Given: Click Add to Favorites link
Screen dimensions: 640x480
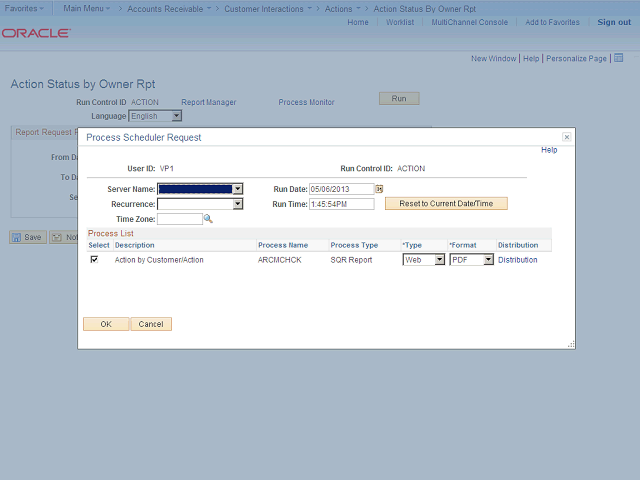Looking at the screenshot, I should point(552,22).
